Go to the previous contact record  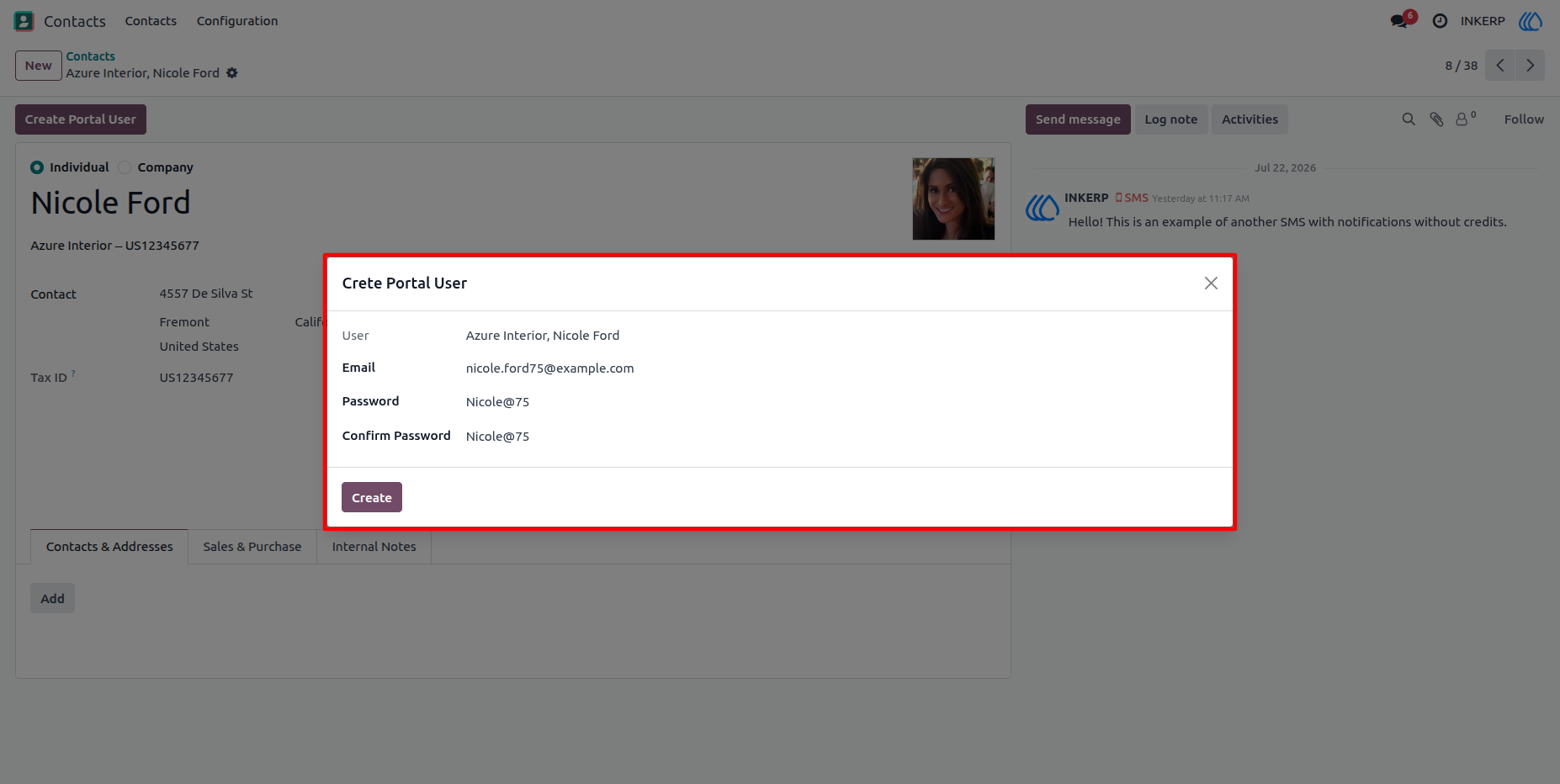[1500, 66]
